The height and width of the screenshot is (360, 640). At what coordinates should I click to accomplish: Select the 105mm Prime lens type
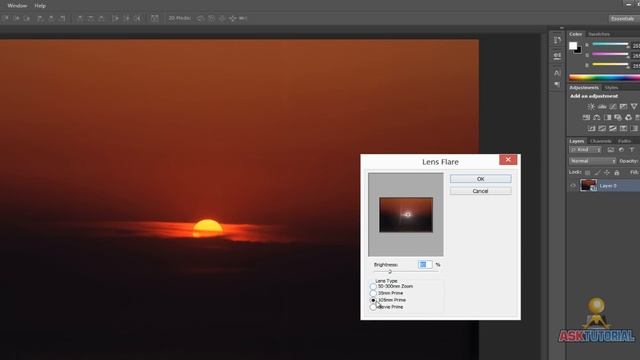(373, 300)
